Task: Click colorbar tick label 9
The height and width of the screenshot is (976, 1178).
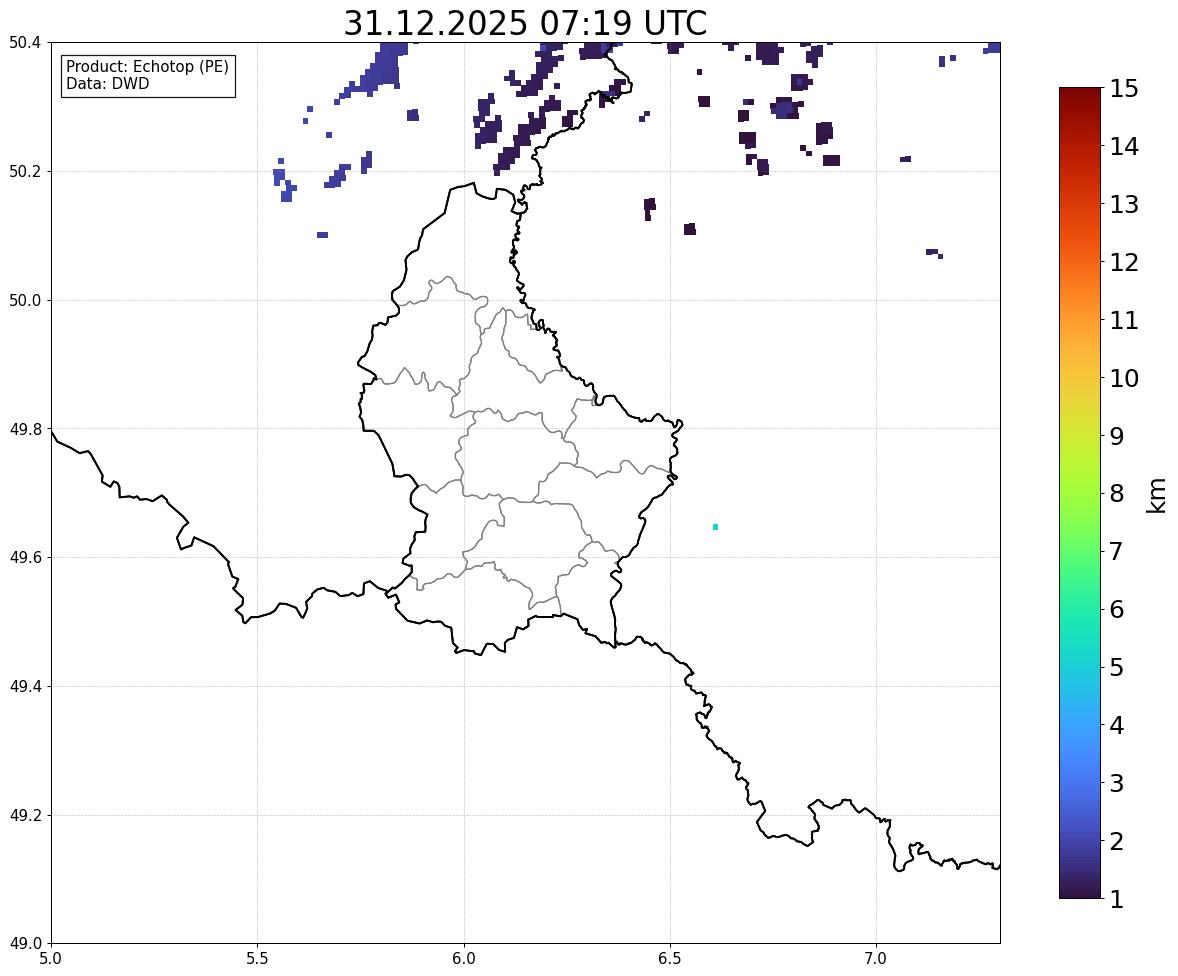Action: 1117,436
